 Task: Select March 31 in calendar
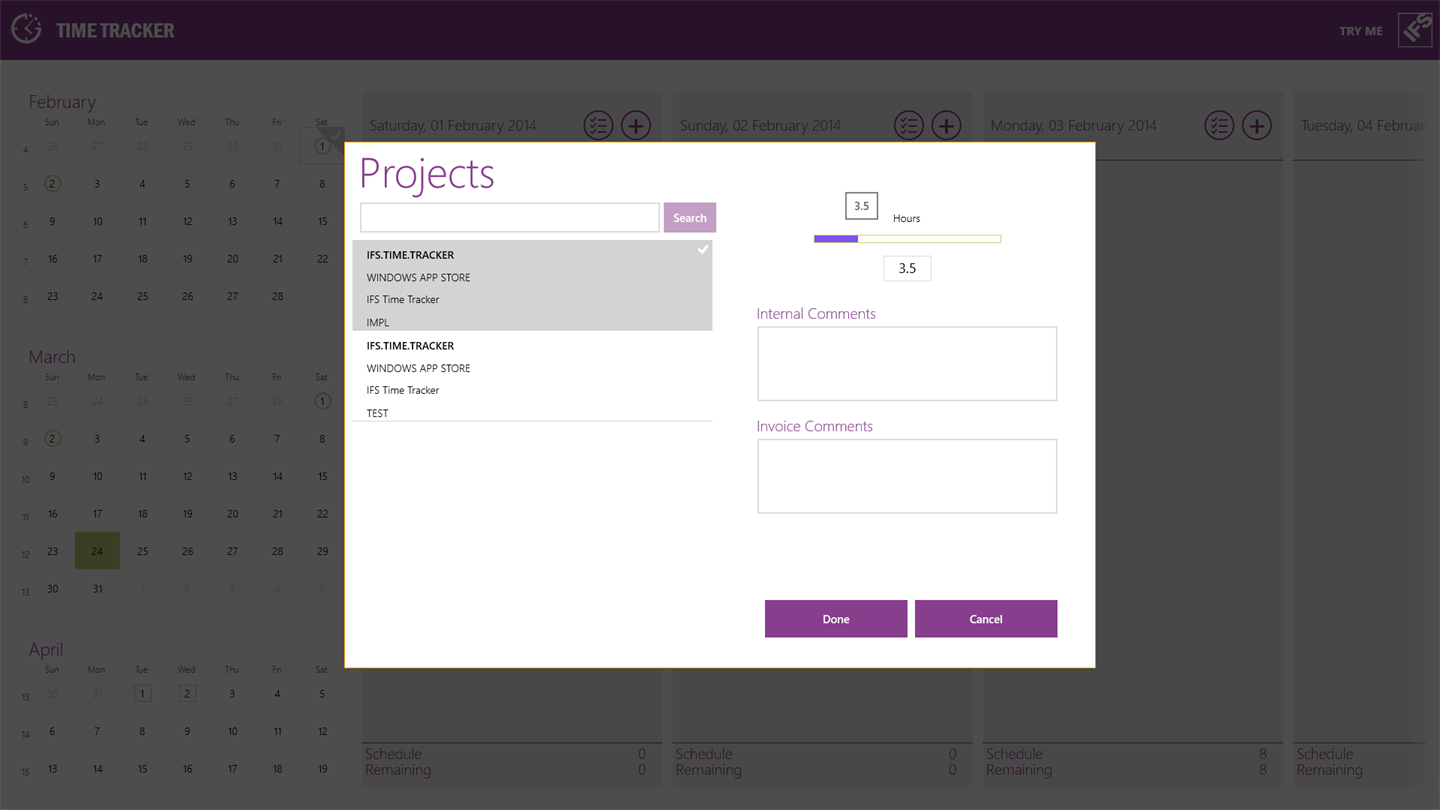[x=97, y=589]
